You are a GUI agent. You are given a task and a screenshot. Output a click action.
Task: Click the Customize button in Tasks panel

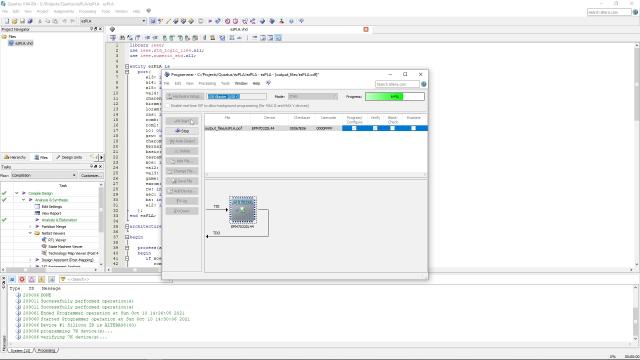[91, 176]
